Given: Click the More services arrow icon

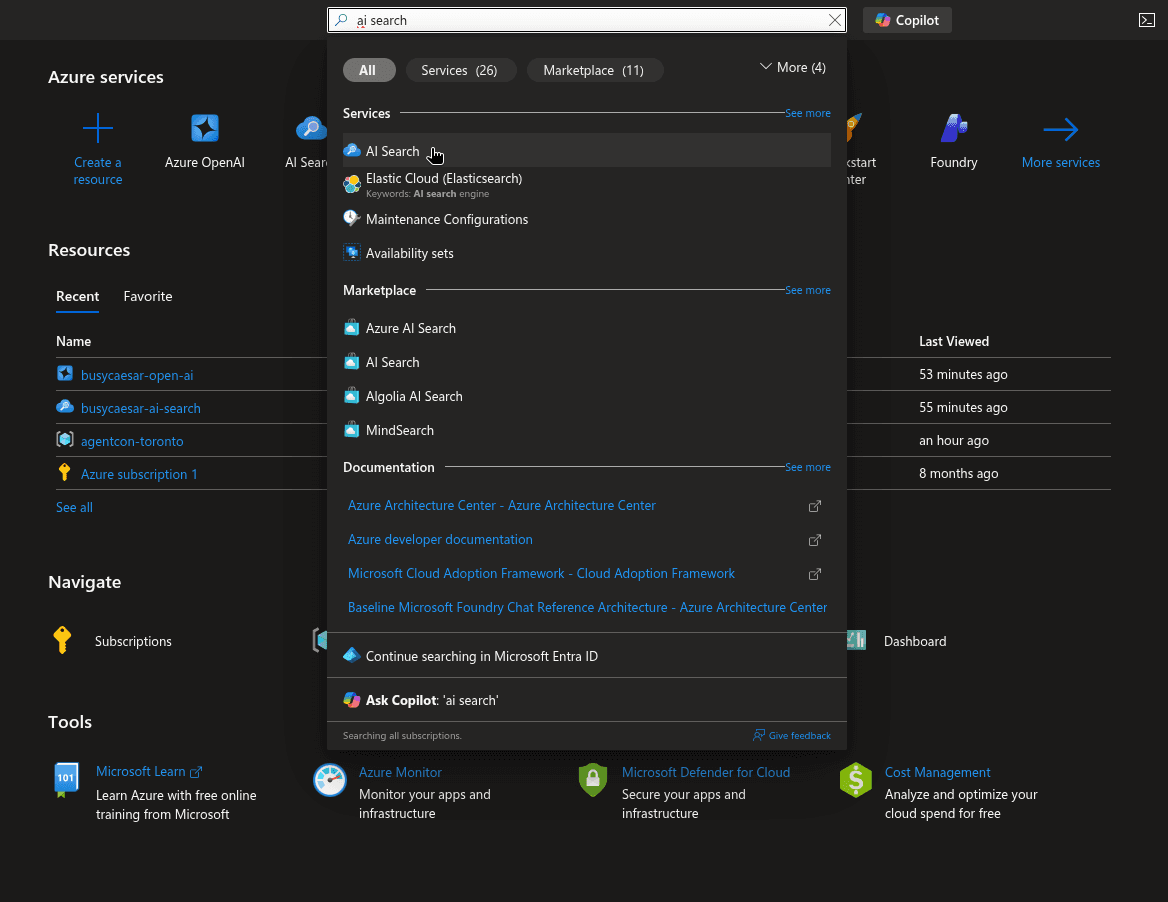Looking at the screenshot, I should coord(1060,128).
